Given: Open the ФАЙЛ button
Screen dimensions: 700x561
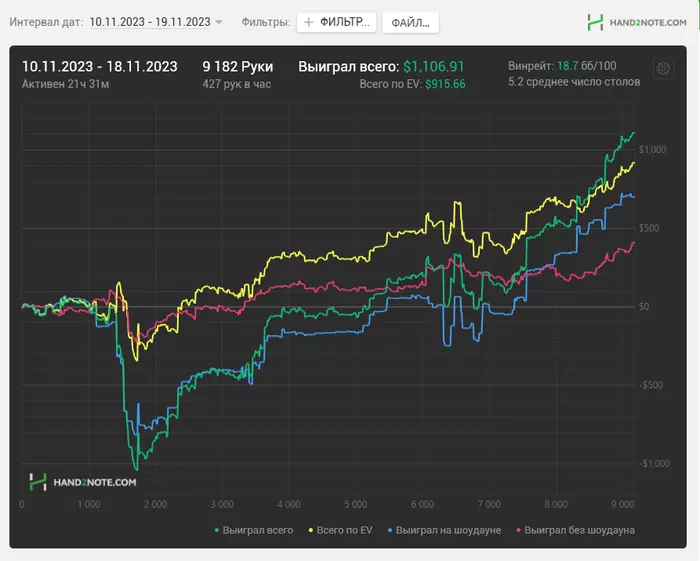Looking at the screenshot, I should pyautogui.click(x=411, y=22).
